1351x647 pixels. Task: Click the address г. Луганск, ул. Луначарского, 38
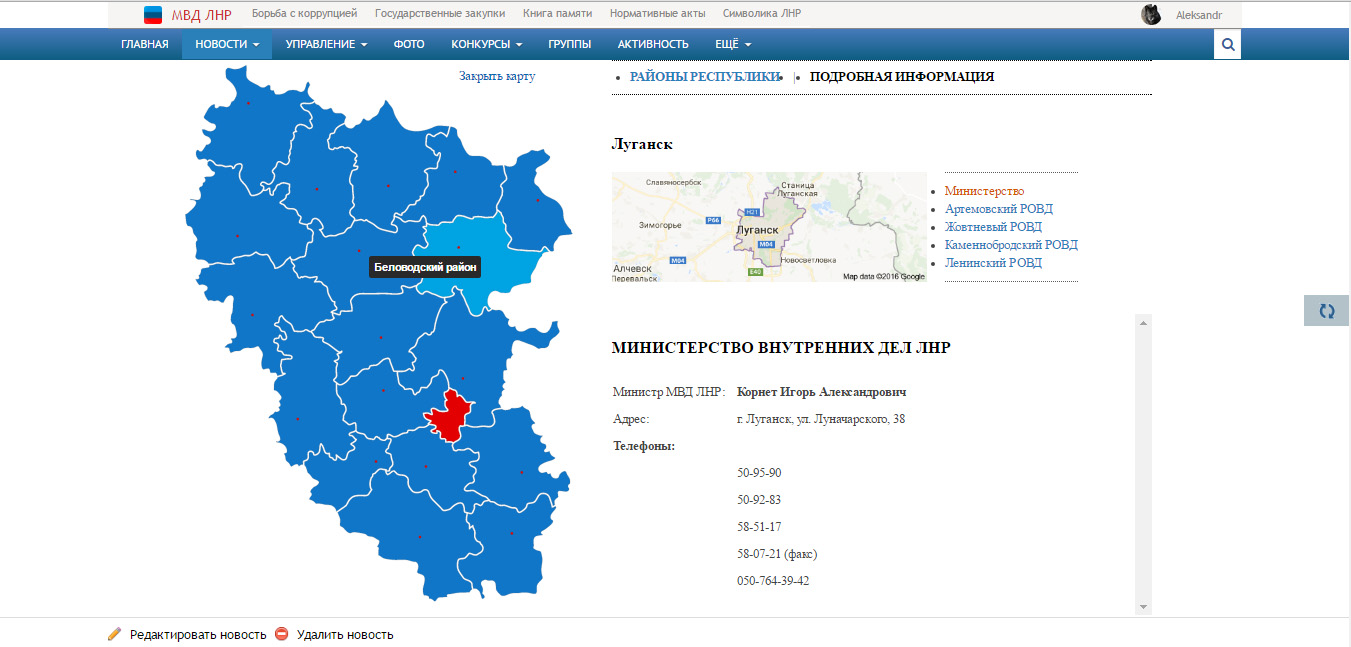click(821, 419)
